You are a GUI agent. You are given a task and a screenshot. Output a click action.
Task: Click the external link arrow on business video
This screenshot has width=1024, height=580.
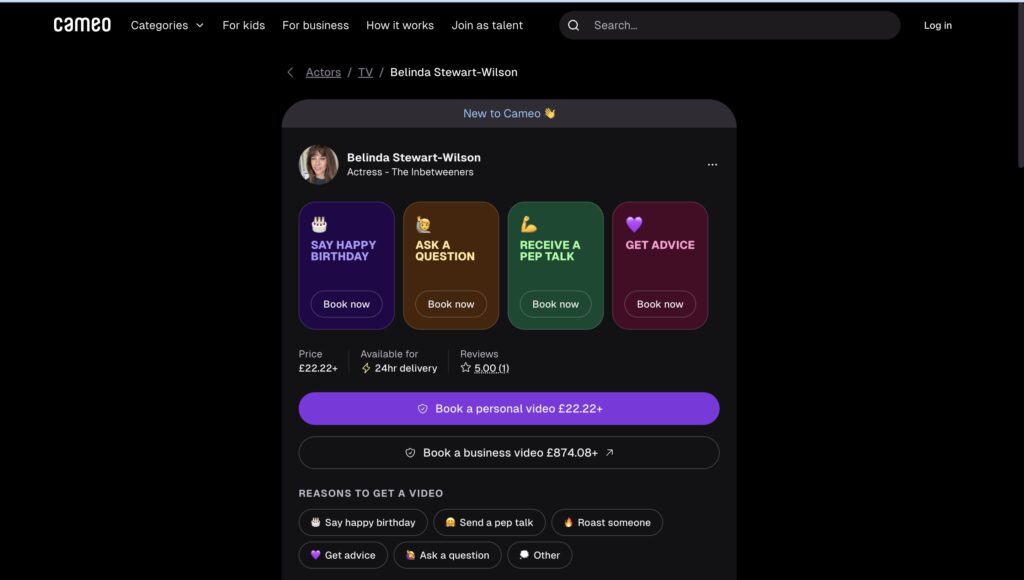pyautogui.click(x=609, y=452)
